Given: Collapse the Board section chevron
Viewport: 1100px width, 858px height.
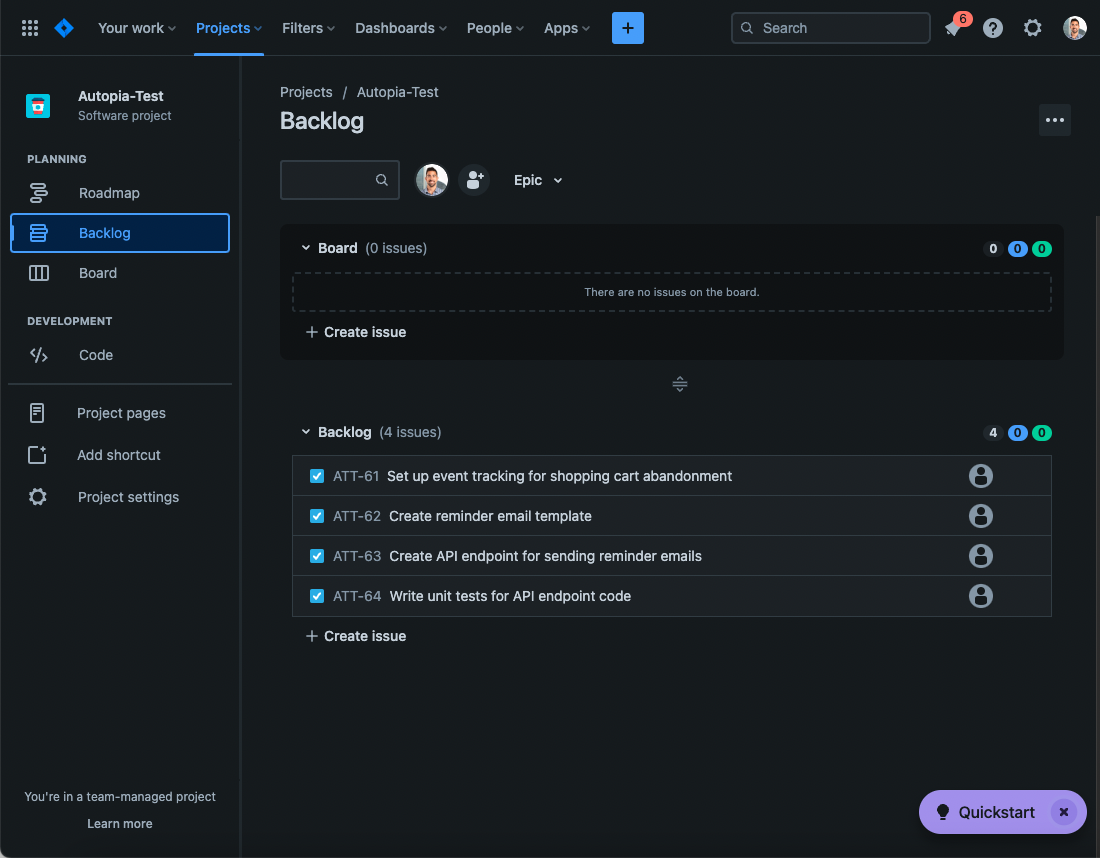Looking at the screenshot, I should tap(306, 248).
